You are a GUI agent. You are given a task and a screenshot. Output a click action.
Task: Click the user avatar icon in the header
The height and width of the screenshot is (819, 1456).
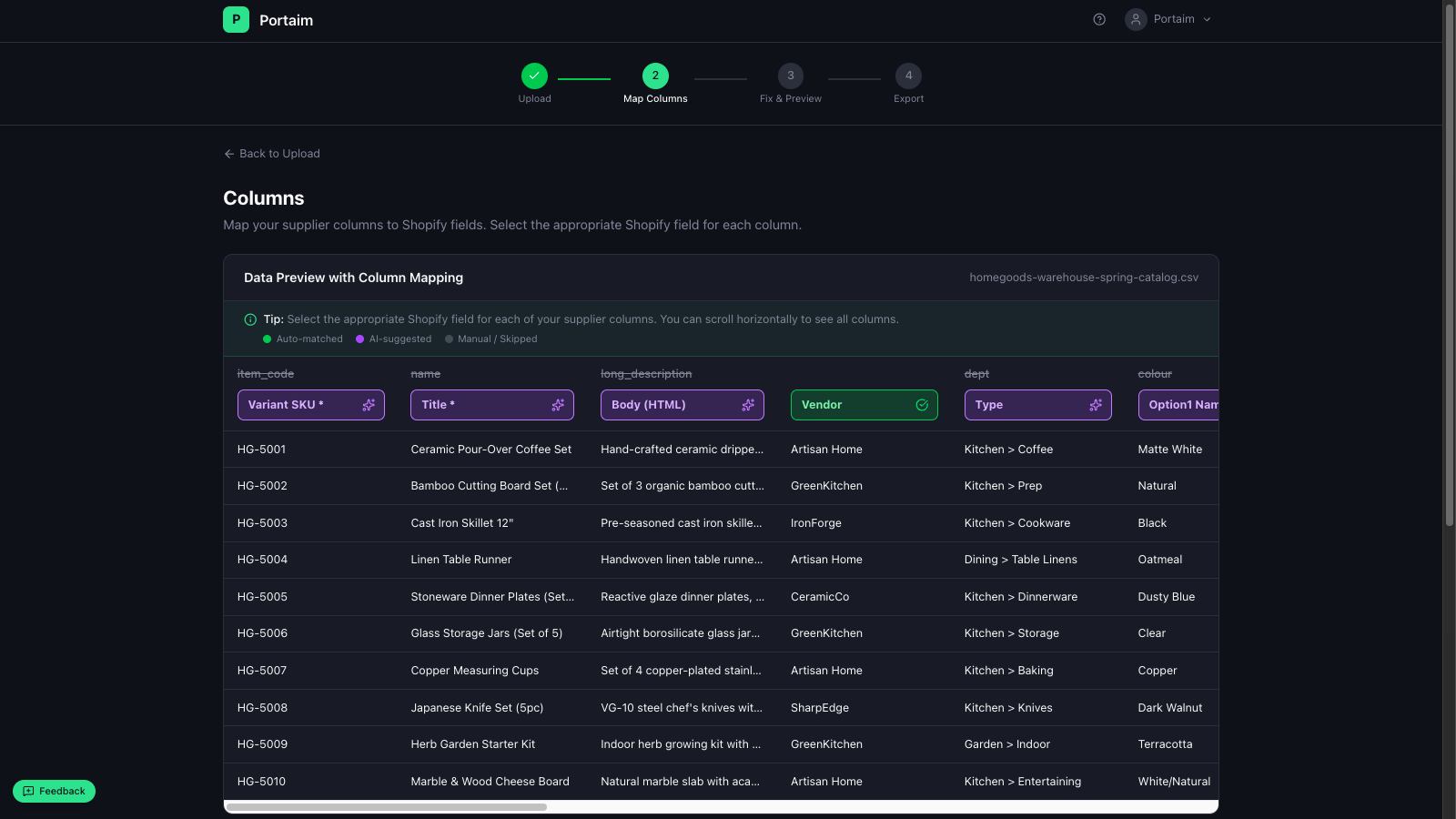coord(1135,19)
